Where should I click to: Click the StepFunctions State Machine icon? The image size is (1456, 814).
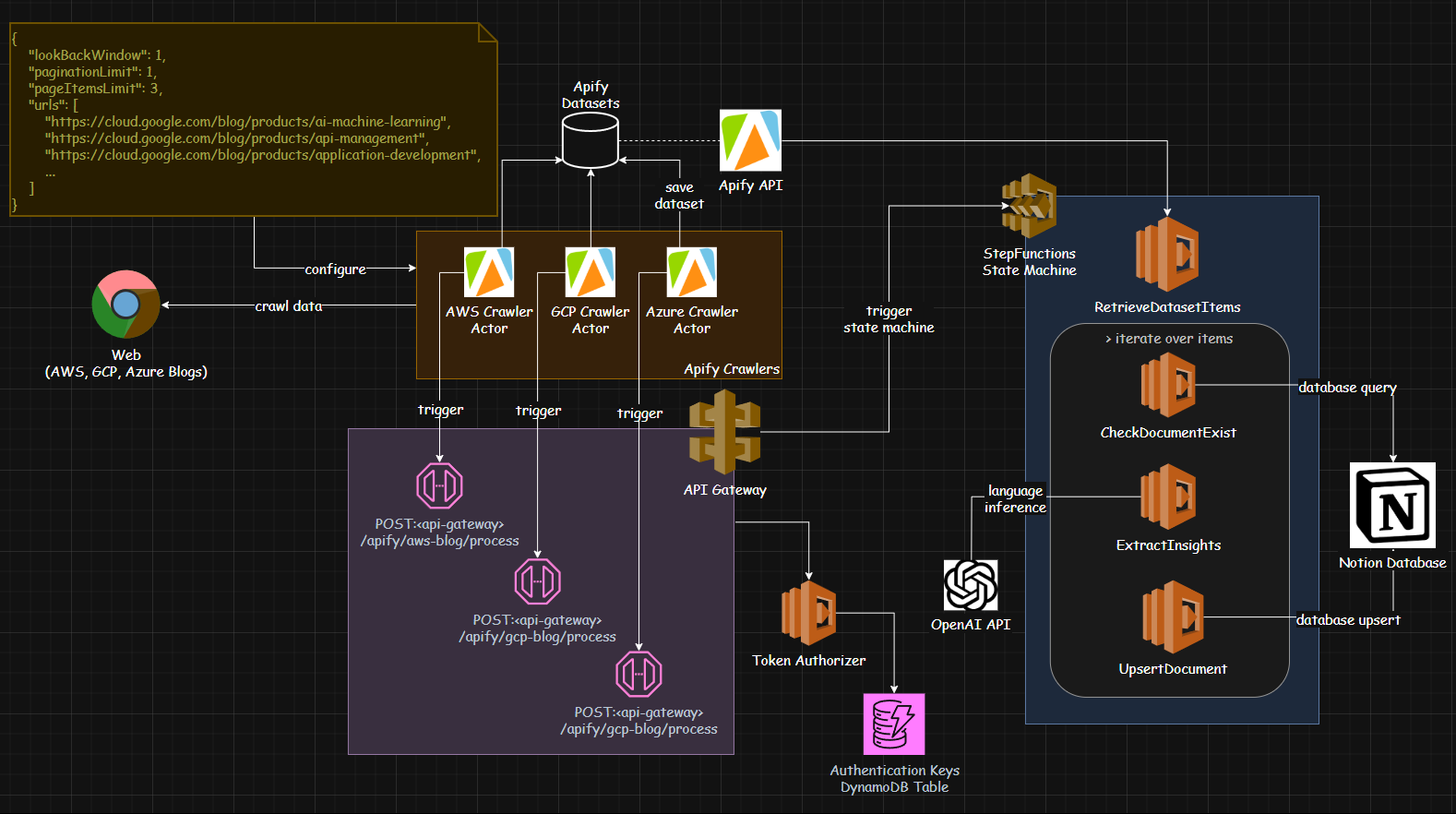pos(1029,206)
